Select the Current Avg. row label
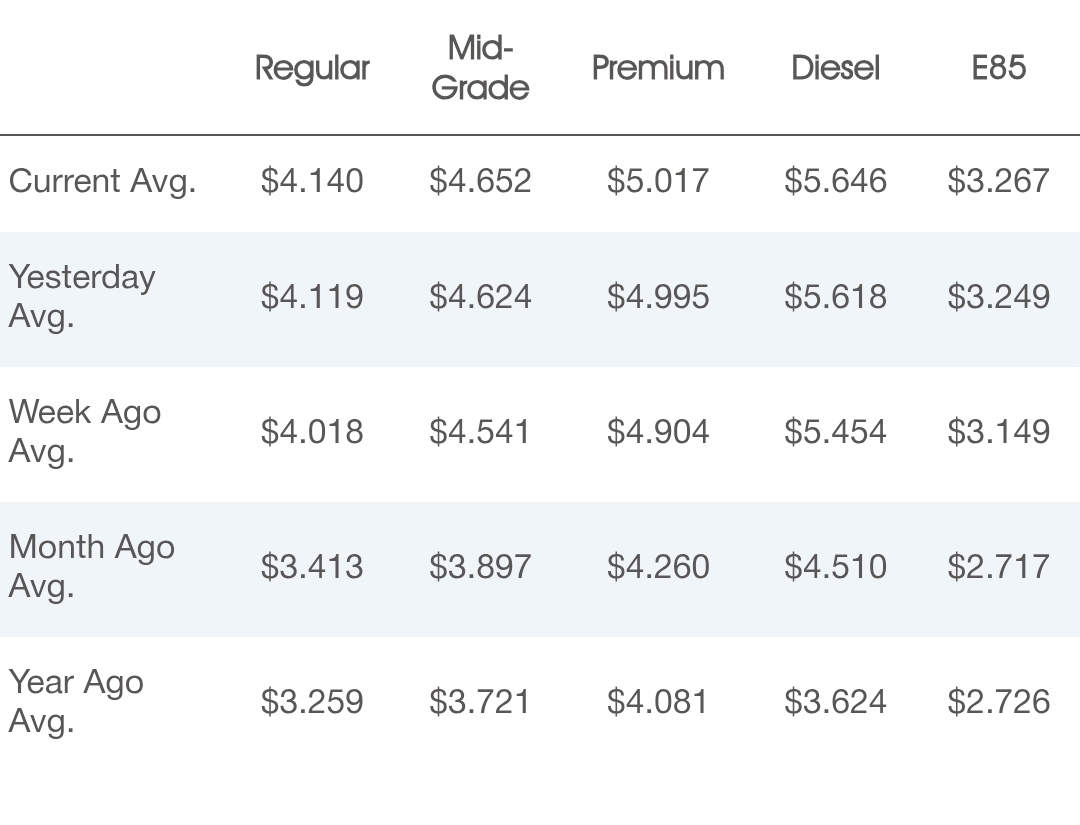This screenshot has width=1080, height=825. tap(102, 181)
